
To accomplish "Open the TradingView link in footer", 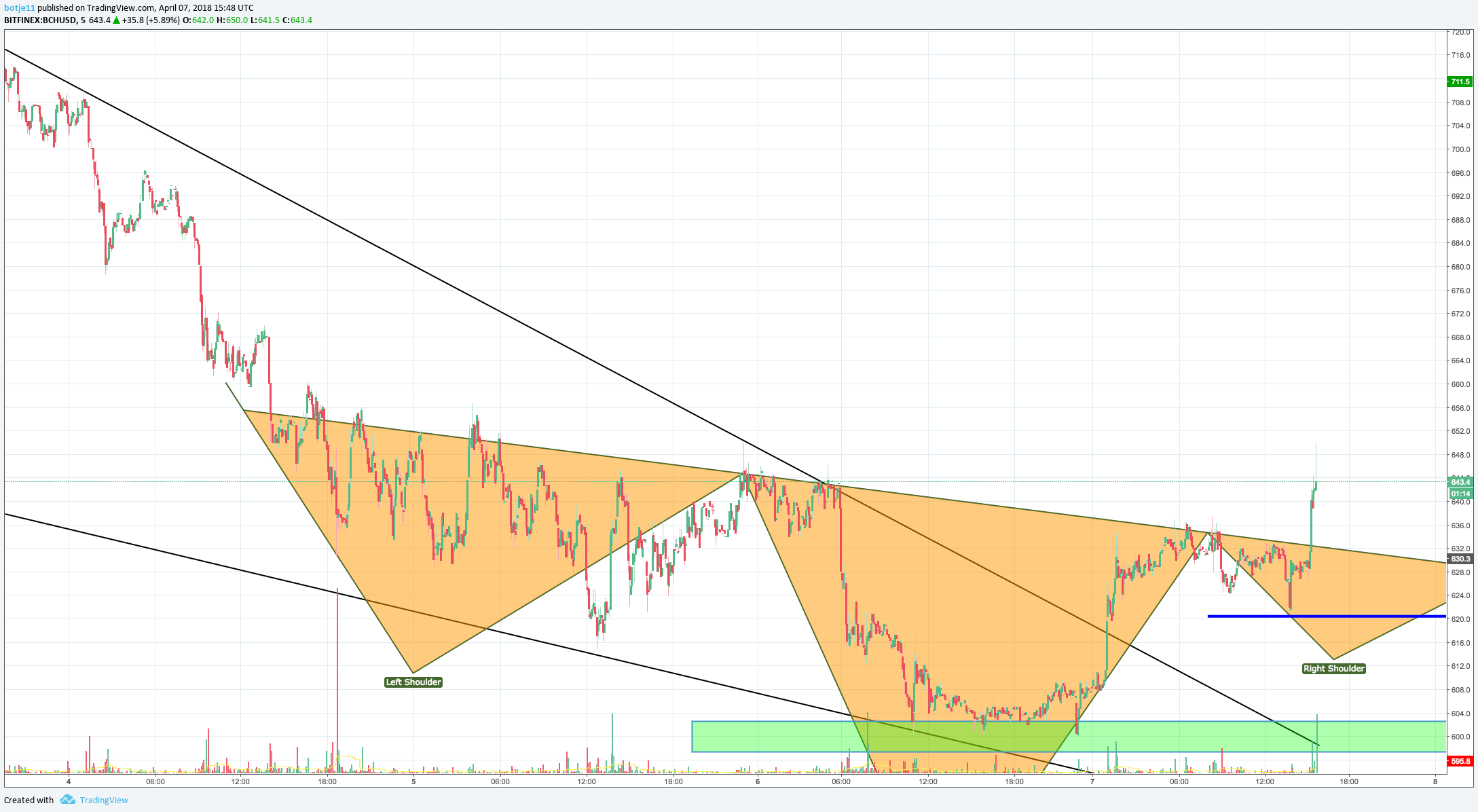I will tap(104, 800).
